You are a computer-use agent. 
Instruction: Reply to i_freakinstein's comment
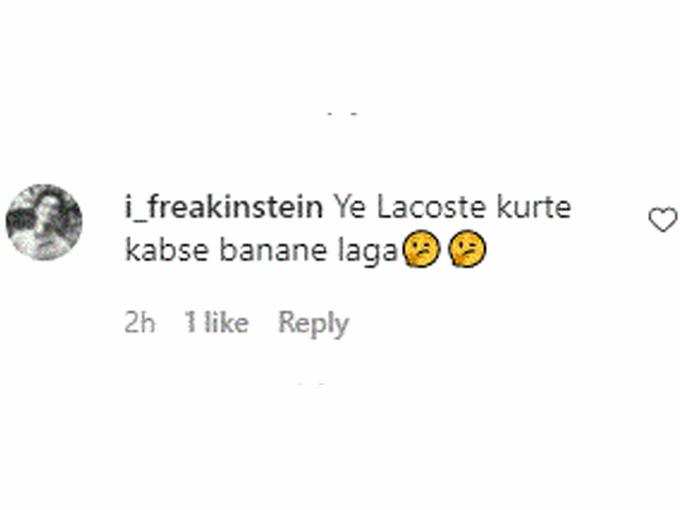pos(314,324)
